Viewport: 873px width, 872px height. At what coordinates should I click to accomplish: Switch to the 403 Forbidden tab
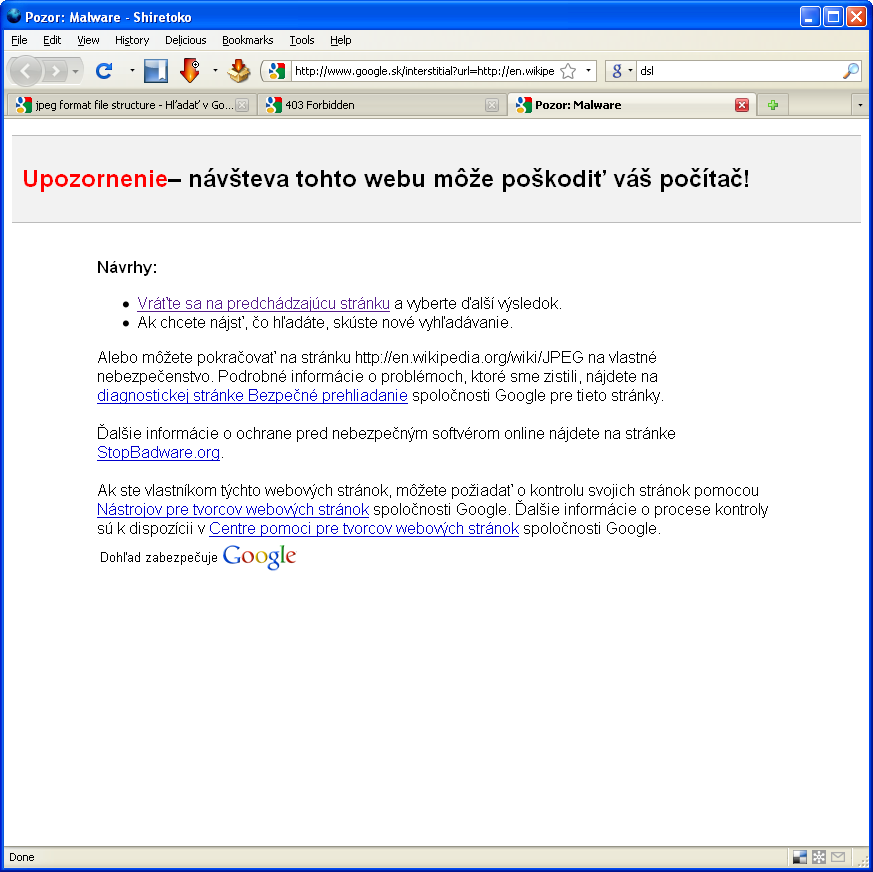coord(382,105)
